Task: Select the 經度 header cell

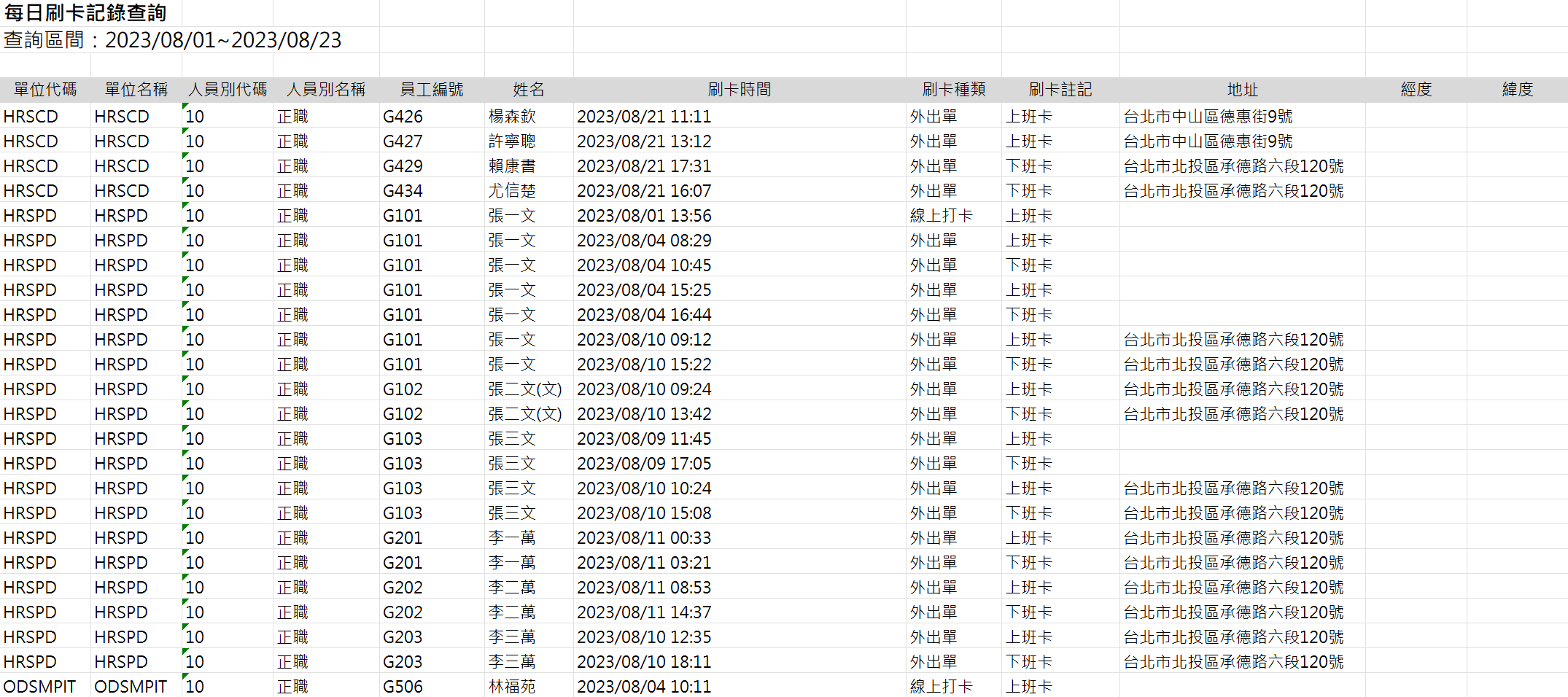Action: click(1416, 90)
